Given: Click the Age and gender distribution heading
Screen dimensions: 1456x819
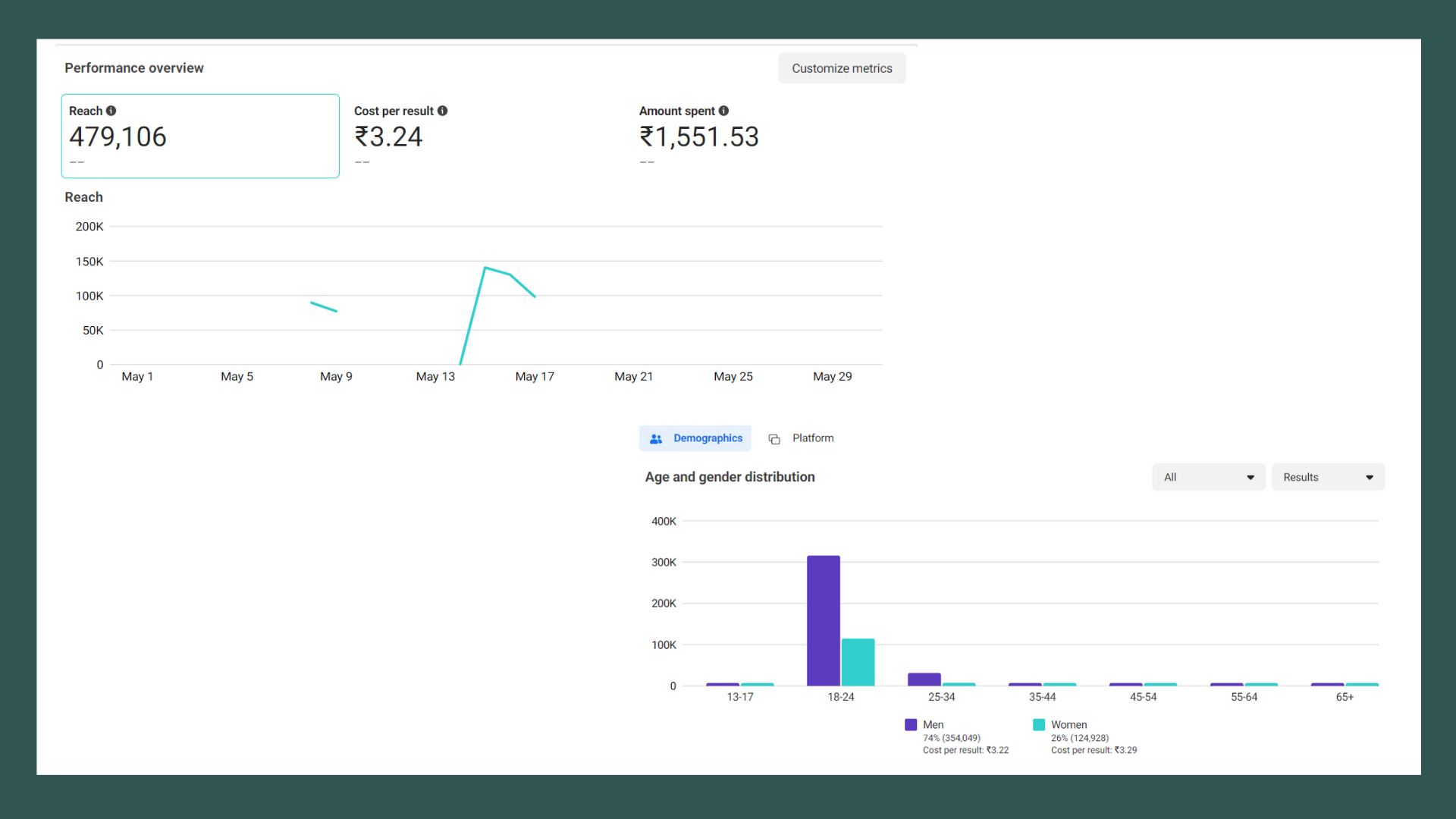Looking at the screenshot, I should pos(730,477).
